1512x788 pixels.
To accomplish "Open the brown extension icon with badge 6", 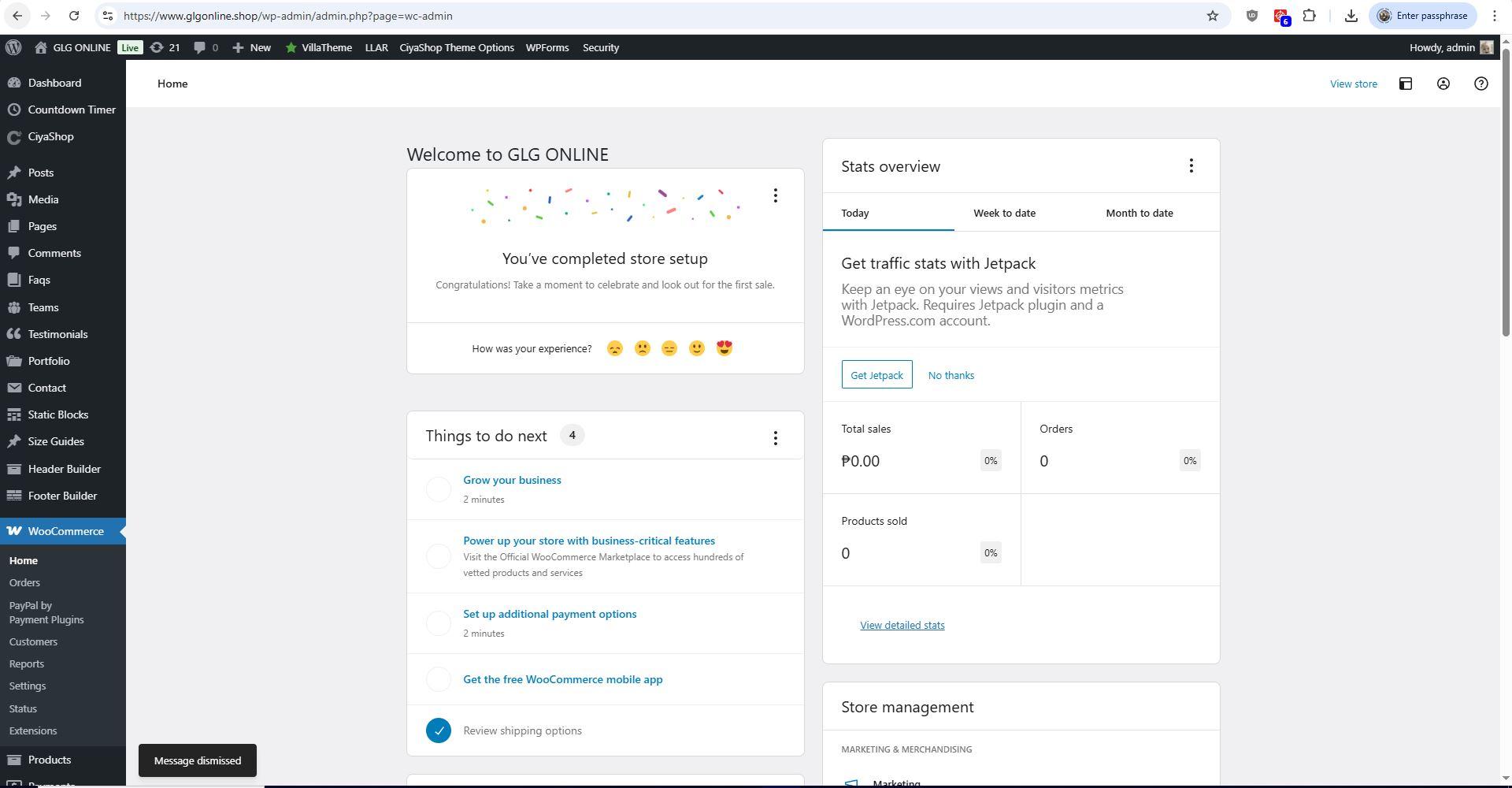I will coord(1281,16).
